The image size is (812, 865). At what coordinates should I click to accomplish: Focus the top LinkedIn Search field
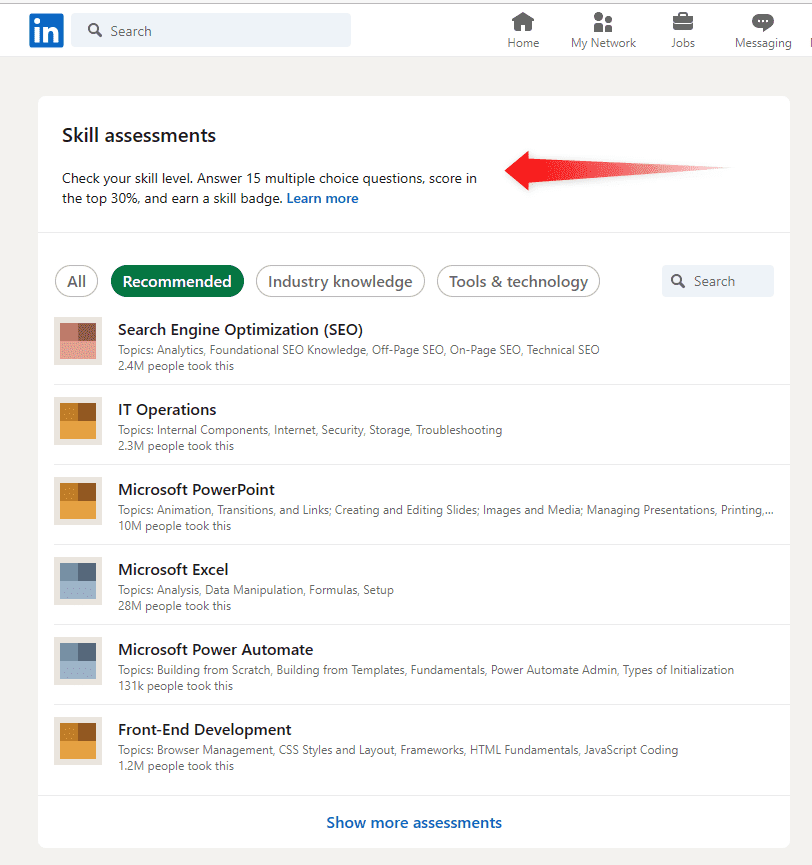pos(211,30)
